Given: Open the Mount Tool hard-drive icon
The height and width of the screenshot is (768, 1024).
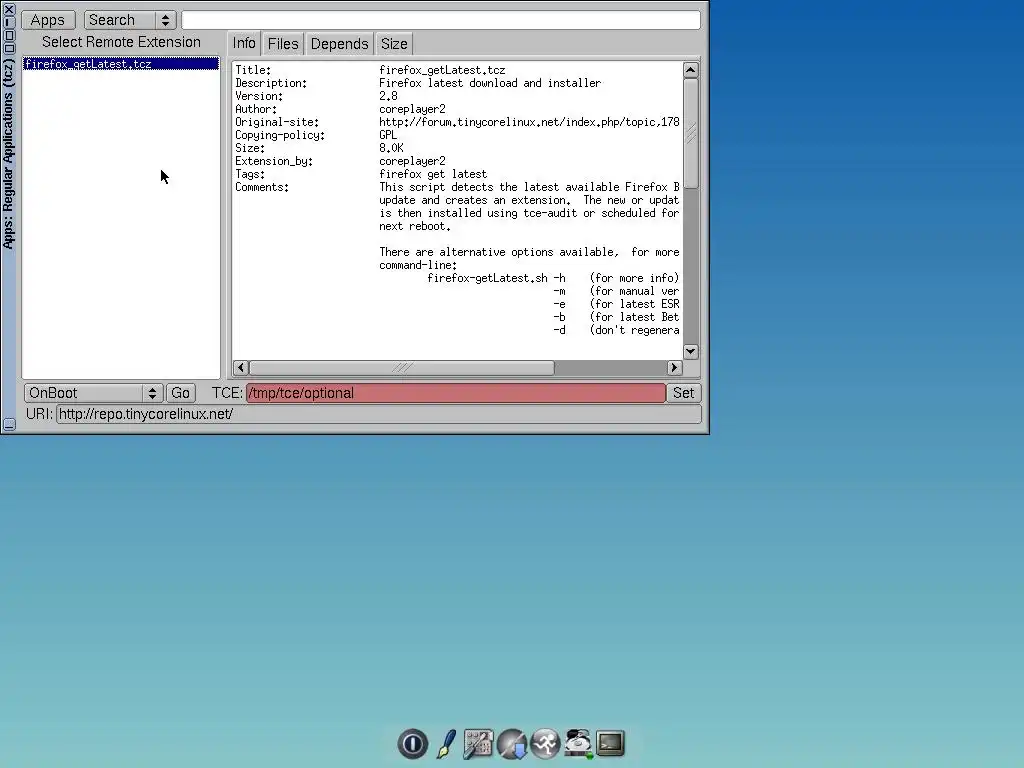Looking at the screenshot, I should 578,743.
